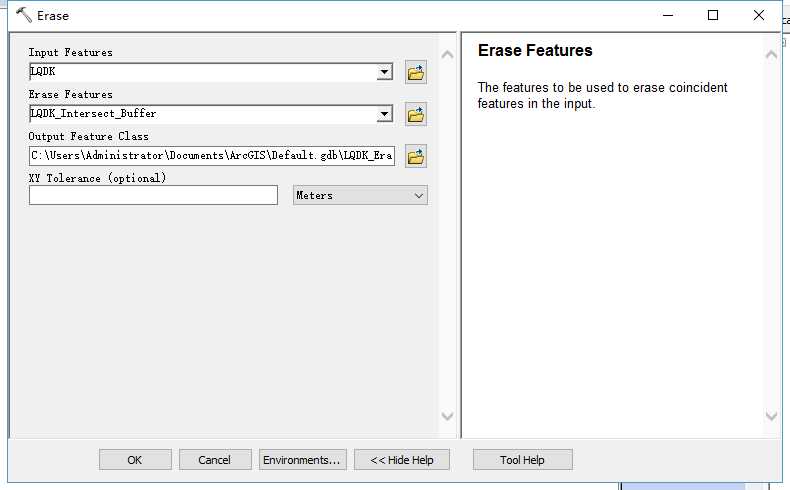Open the Input Features dropdown arrow
This screenshot has width=790, height=490.
[x=384, y=72]
